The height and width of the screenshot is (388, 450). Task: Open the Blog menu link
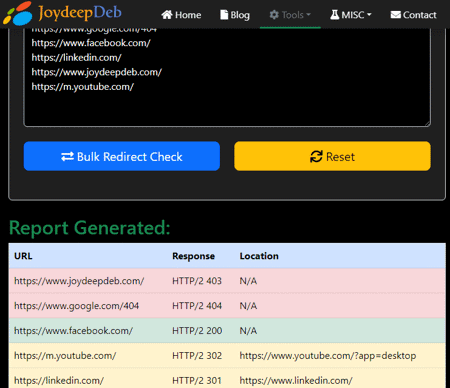tap(235, 15)
